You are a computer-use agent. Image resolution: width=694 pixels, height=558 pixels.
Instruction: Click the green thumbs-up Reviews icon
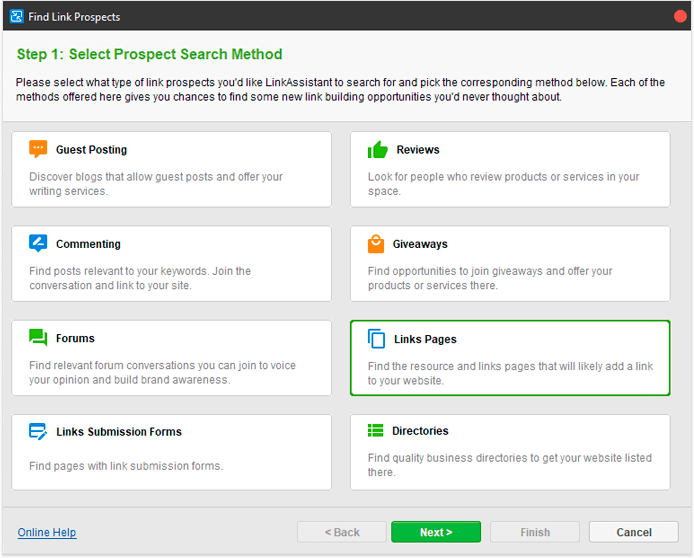point(378,149)
